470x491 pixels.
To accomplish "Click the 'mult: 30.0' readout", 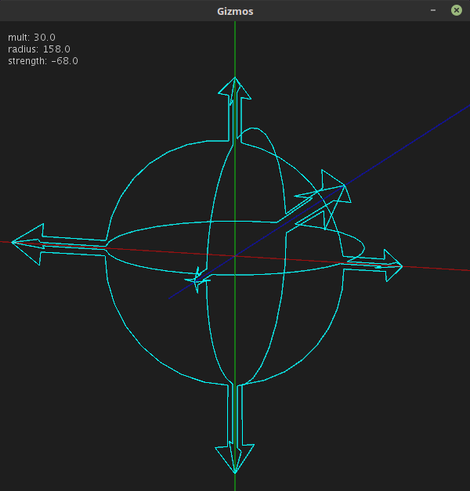I will [x=32, y=37].
